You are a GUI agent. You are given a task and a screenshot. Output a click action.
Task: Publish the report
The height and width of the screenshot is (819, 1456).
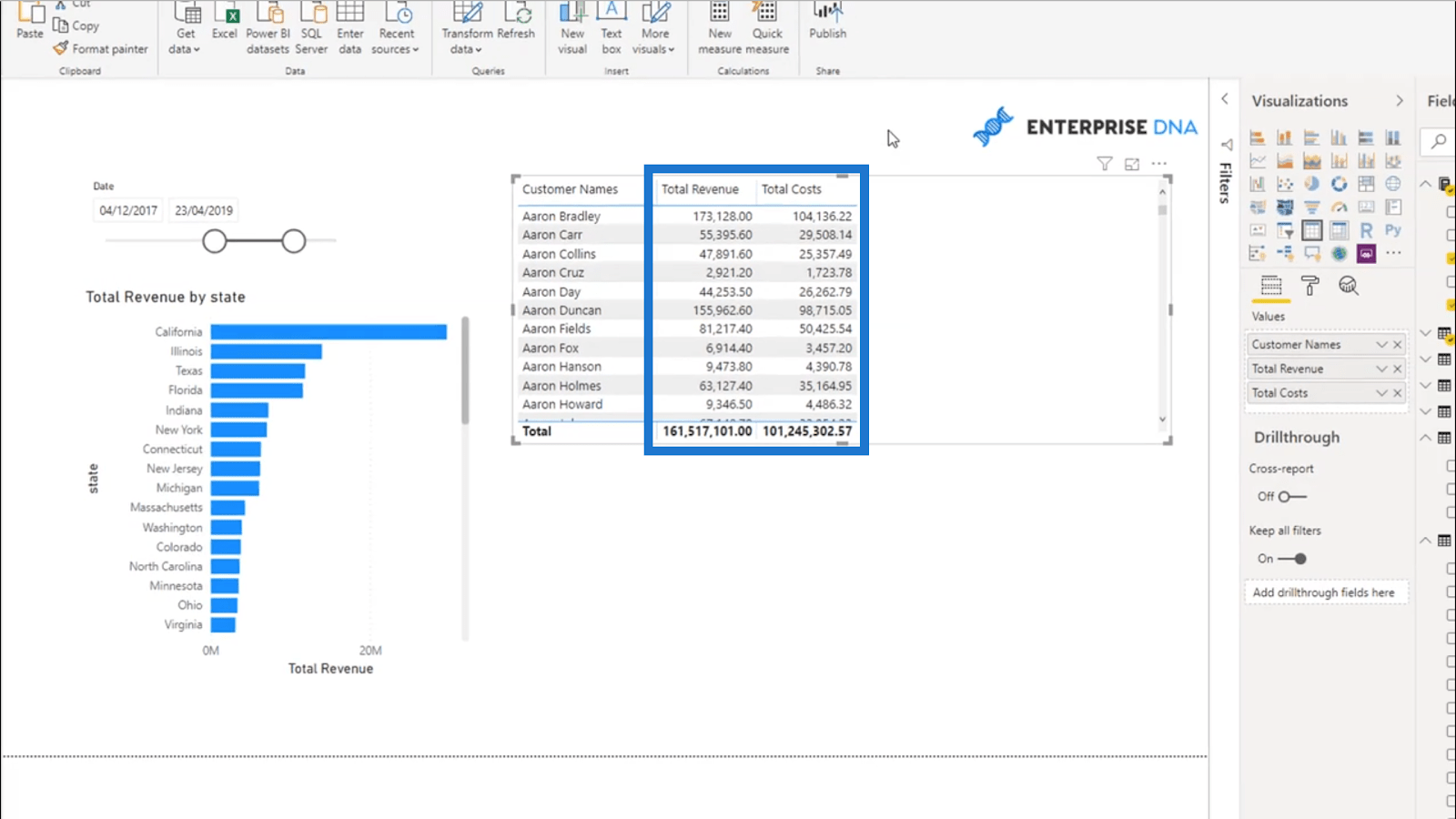(x=827, y=21)
